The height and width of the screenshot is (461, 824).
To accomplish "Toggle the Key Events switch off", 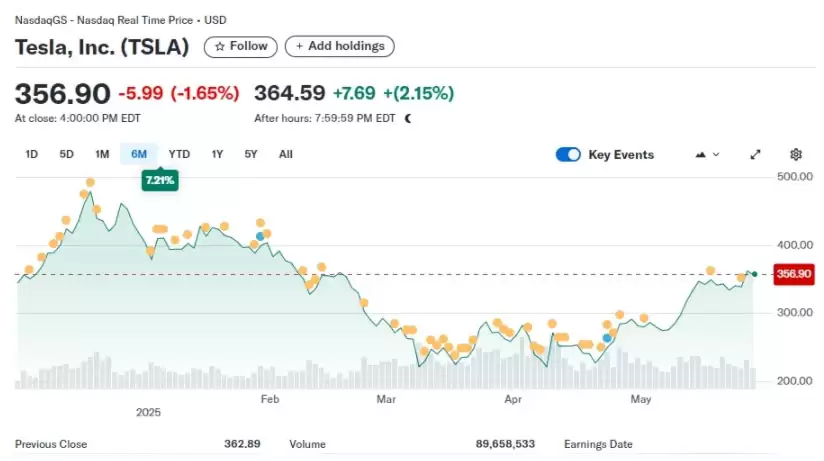I will click(568, 155).
